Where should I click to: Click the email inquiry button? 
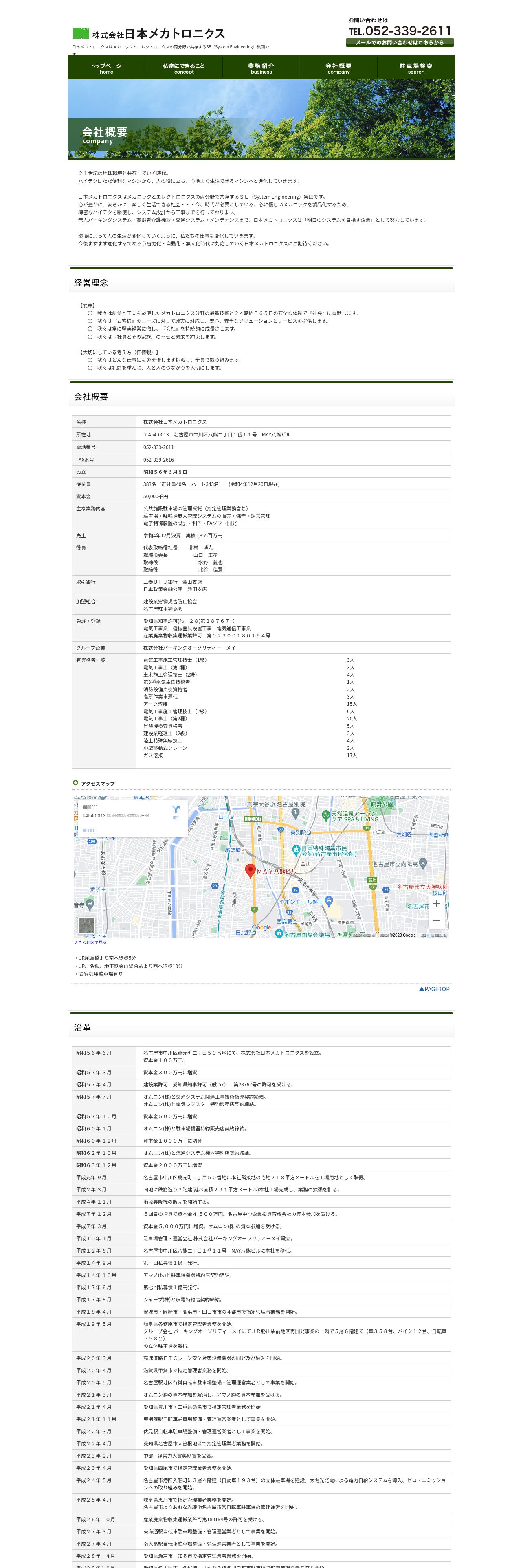coord(400,43)
